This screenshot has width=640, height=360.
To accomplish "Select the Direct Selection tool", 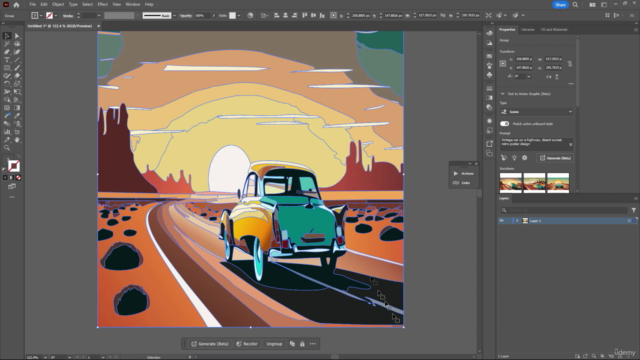I will (17, 36).
